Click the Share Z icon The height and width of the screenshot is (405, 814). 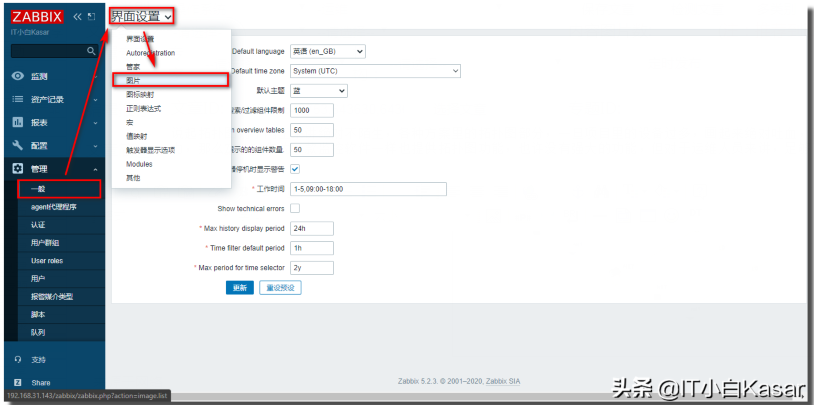18,383
